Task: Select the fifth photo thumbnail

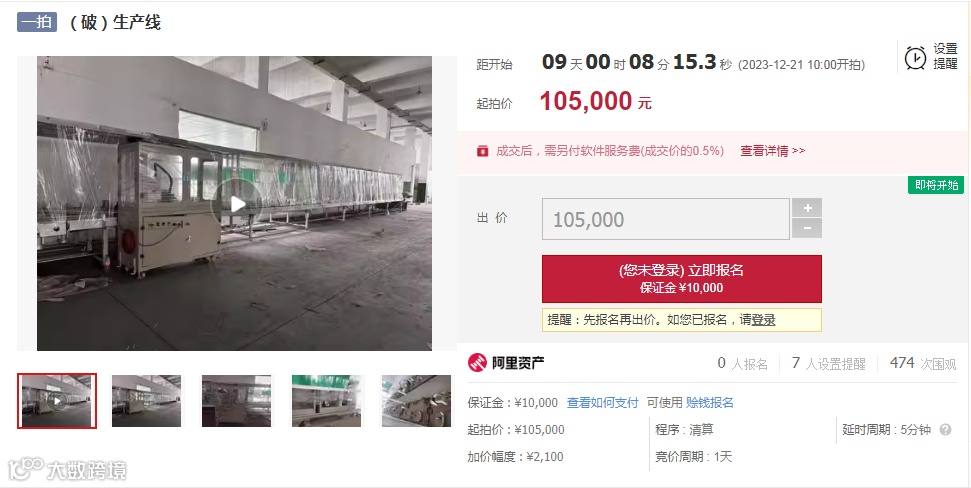Action: (x=416, y=401)
